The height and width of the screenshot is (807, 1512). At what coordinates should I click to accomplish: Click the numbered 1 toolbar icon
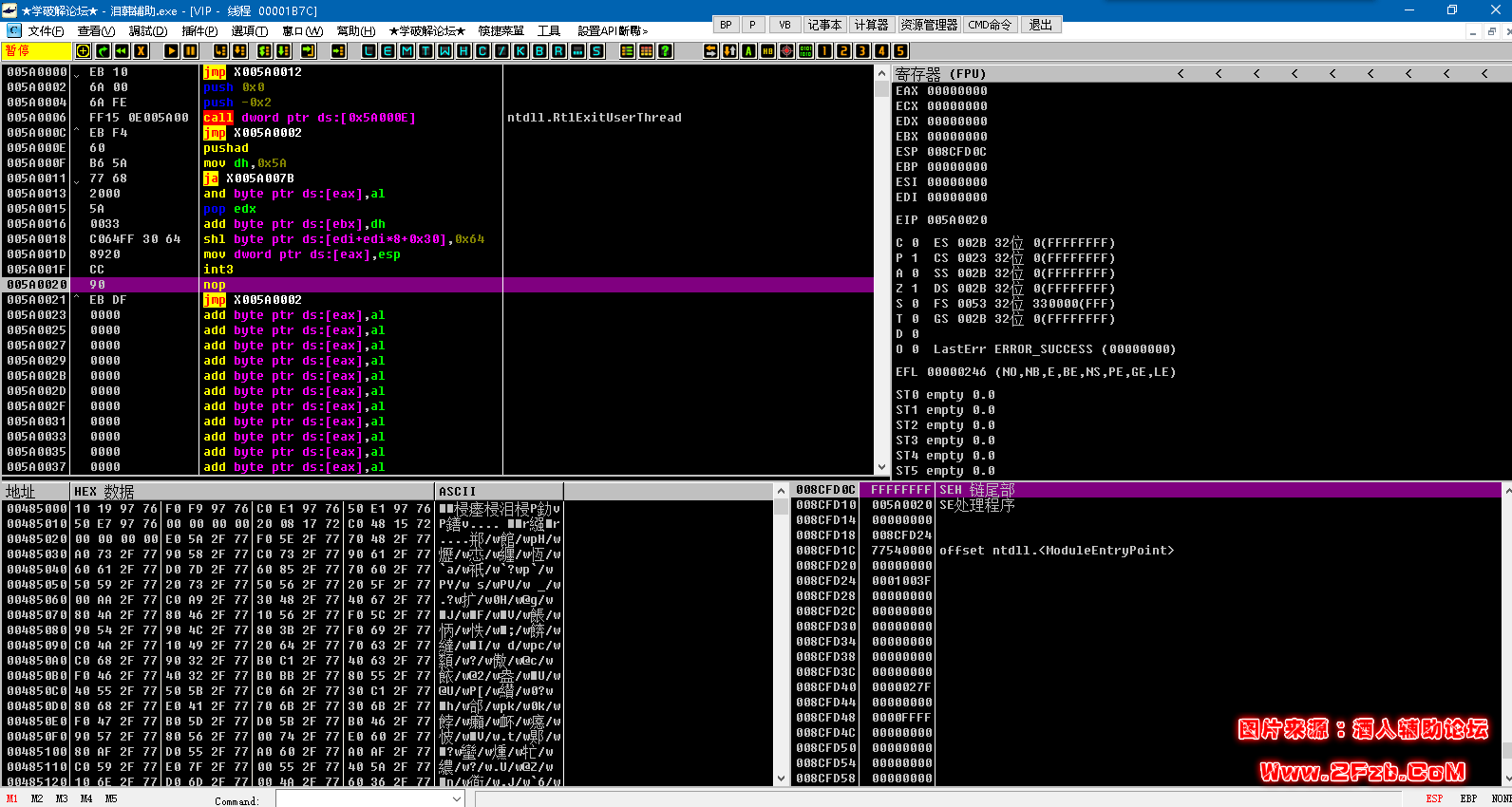824,51
